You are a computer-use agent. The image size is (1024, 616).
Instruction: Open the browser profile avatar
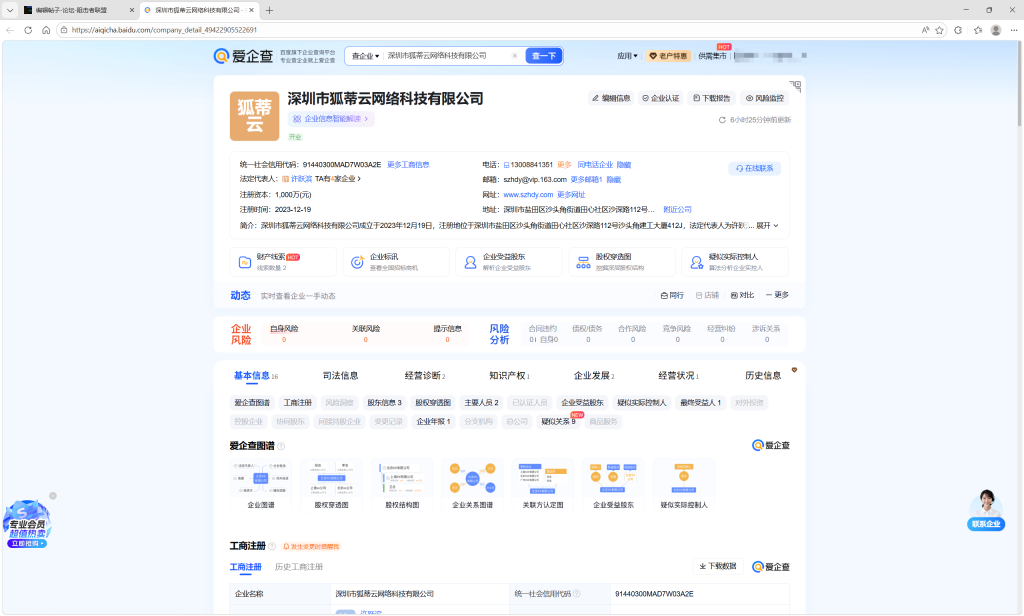click(996, 30)
